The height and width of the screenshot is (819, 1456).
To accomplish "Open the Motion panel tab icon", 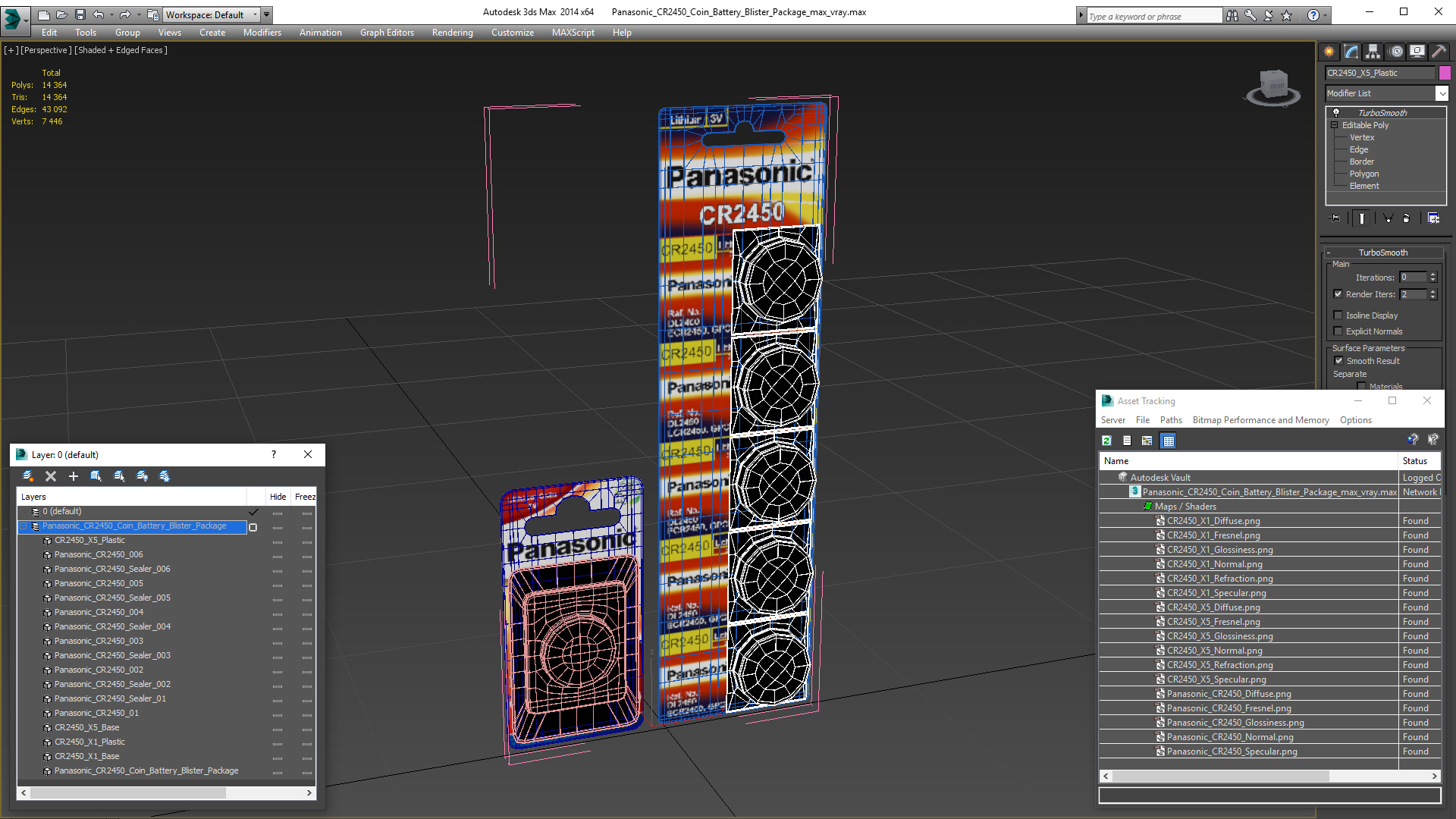I will [1396, 52].
